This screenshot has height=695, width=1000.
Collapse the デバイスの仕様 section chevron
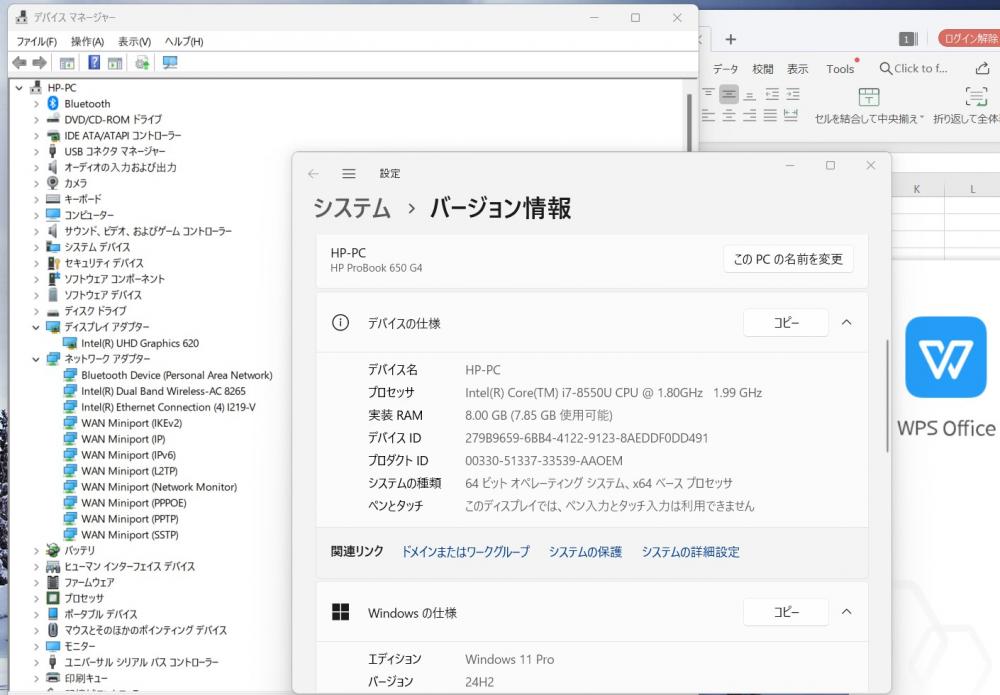[846, 323]
